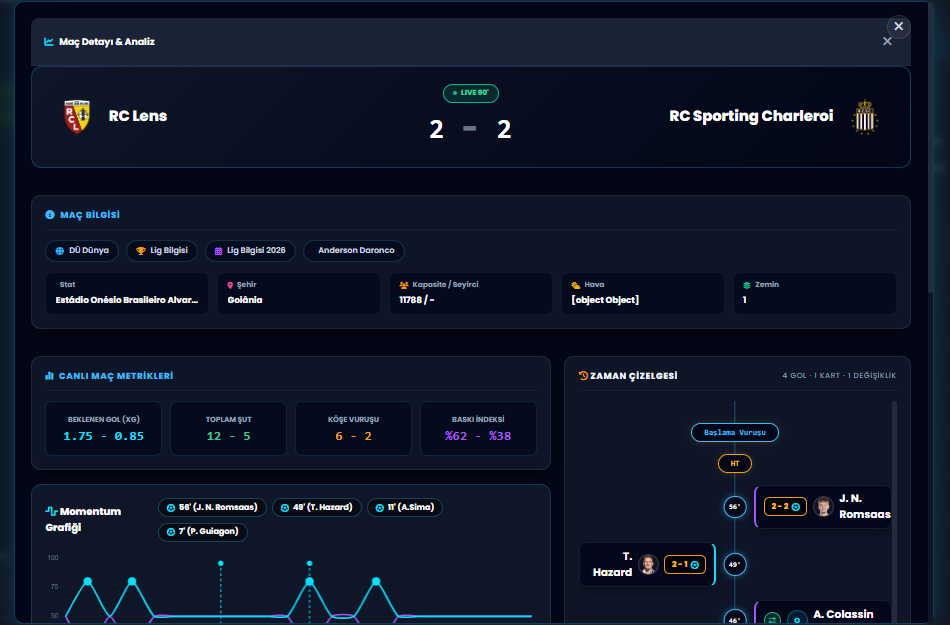
Task: Click the chart icon beside Maç Detayı & Analiz
Action: point(49,42)
